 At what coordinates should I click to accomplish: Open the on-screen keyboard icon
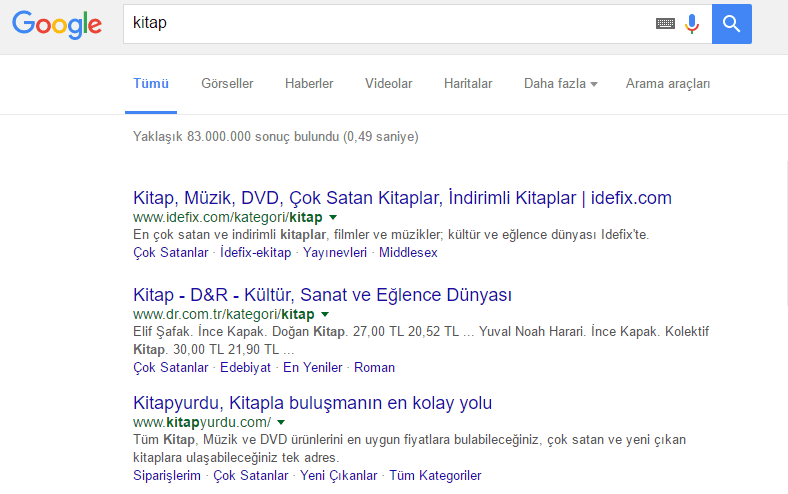(x=665, y=23)
